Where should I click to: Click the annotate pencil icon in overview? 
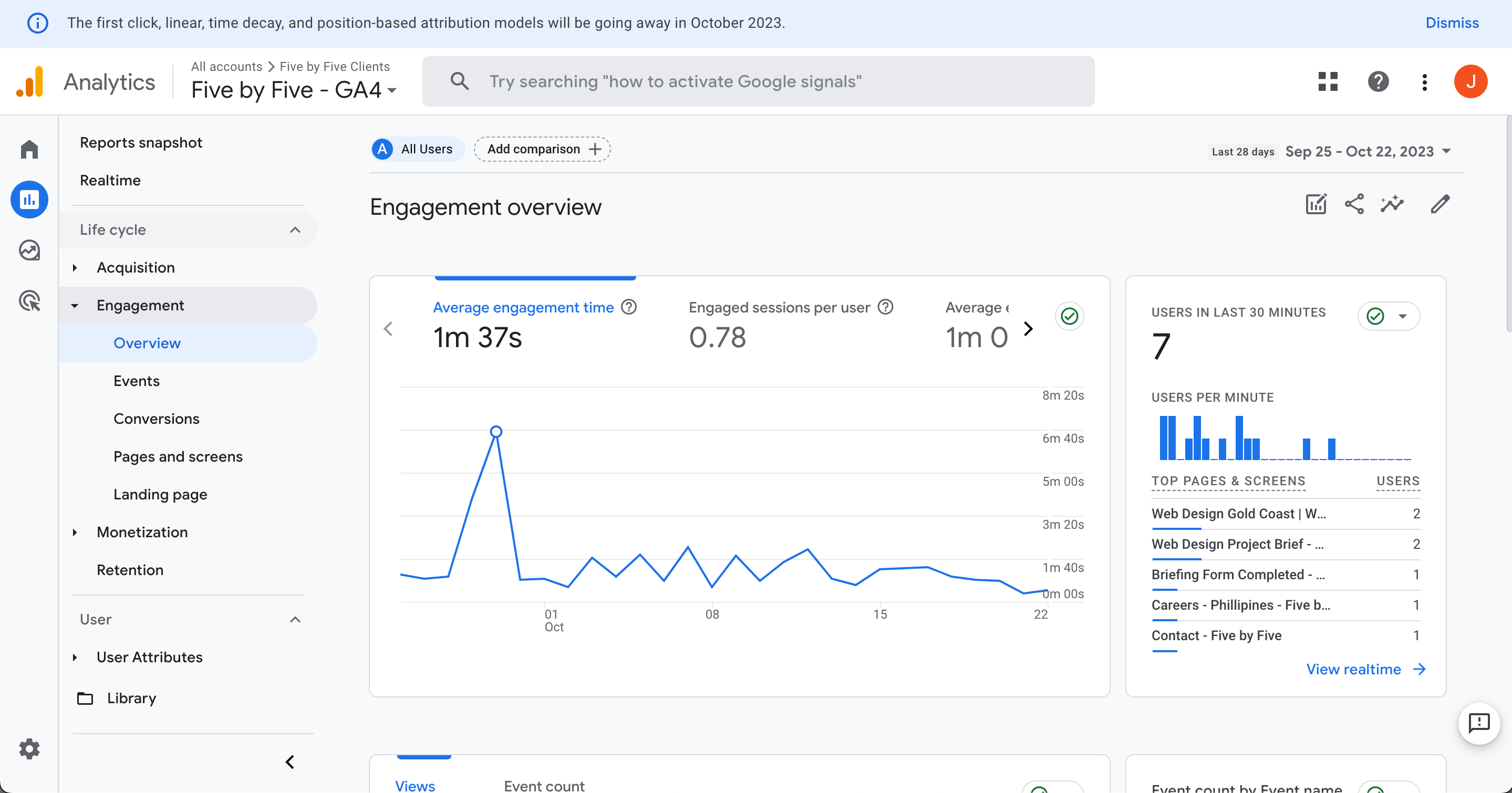coord(1440,204)
